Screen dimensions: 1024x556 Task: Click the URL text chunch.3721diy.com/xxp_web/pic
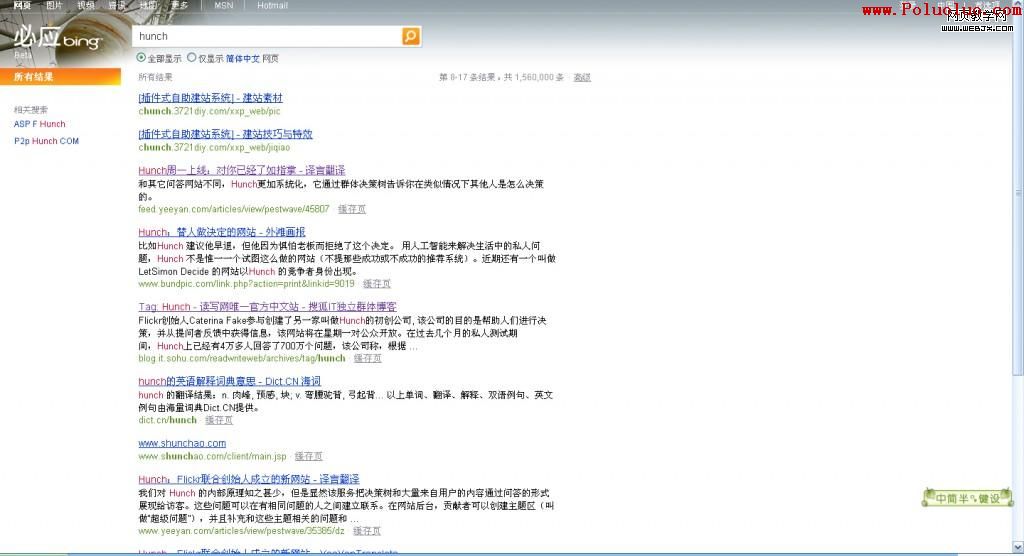click(x=209, y=111)
